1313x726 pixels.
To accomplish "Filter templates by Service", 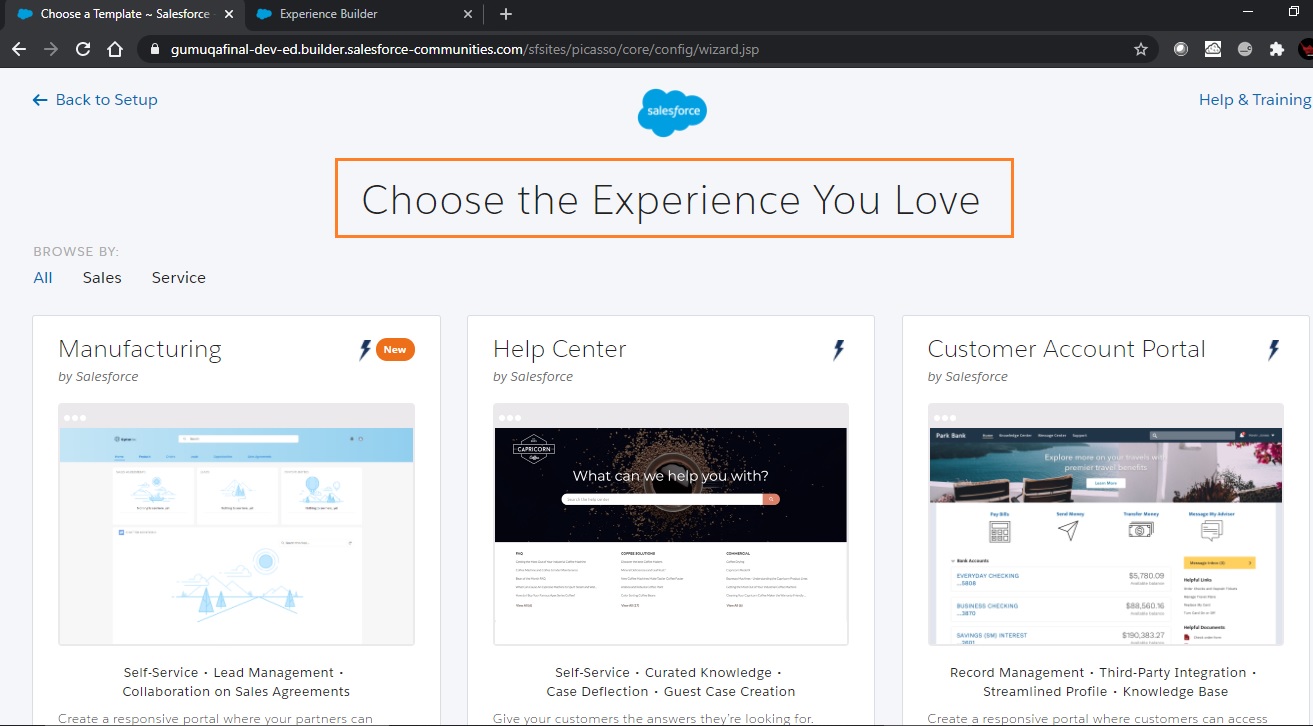I will 179,278.
